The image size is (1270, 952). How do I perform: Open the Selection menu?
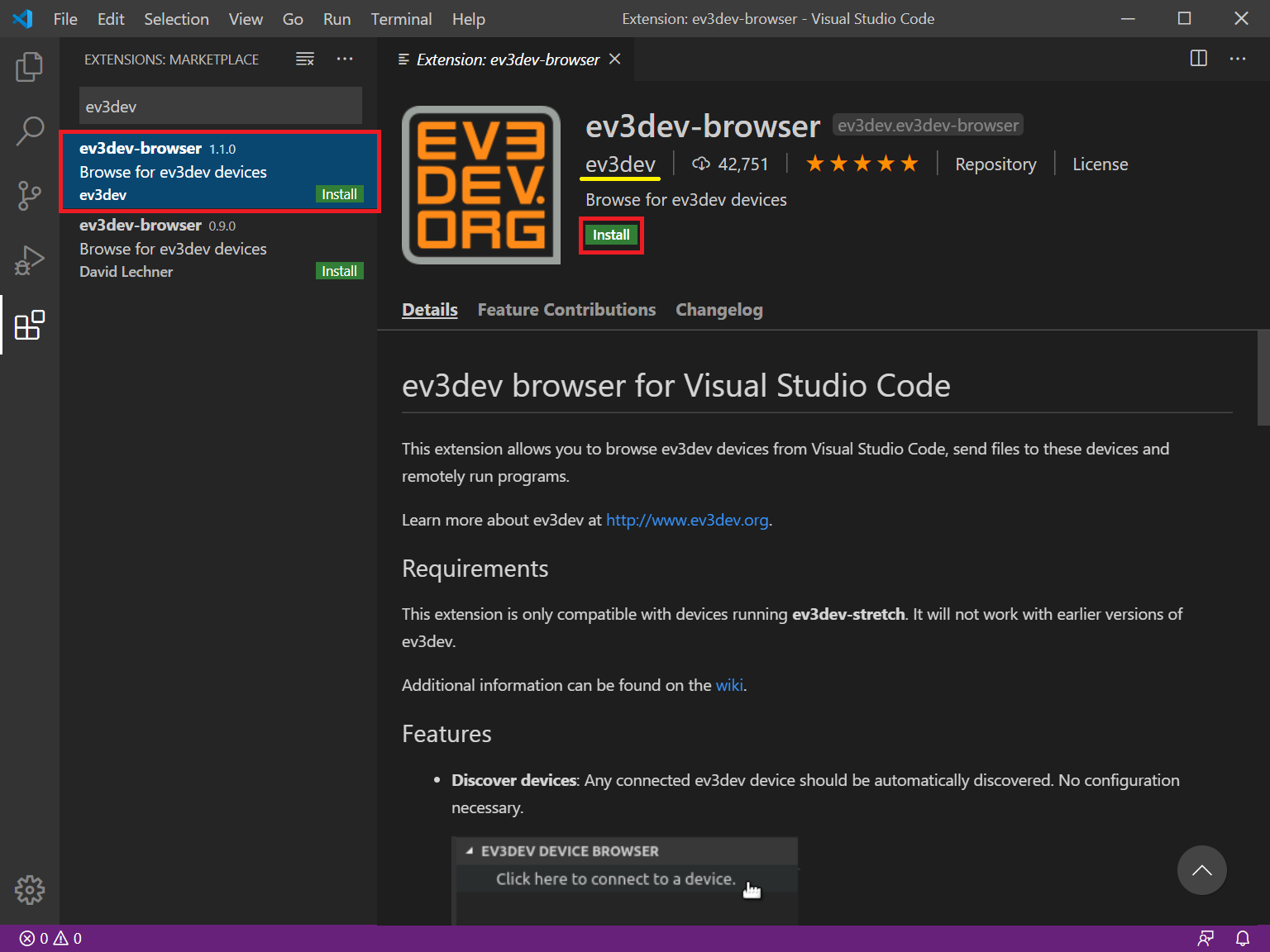tap(176, 18)
